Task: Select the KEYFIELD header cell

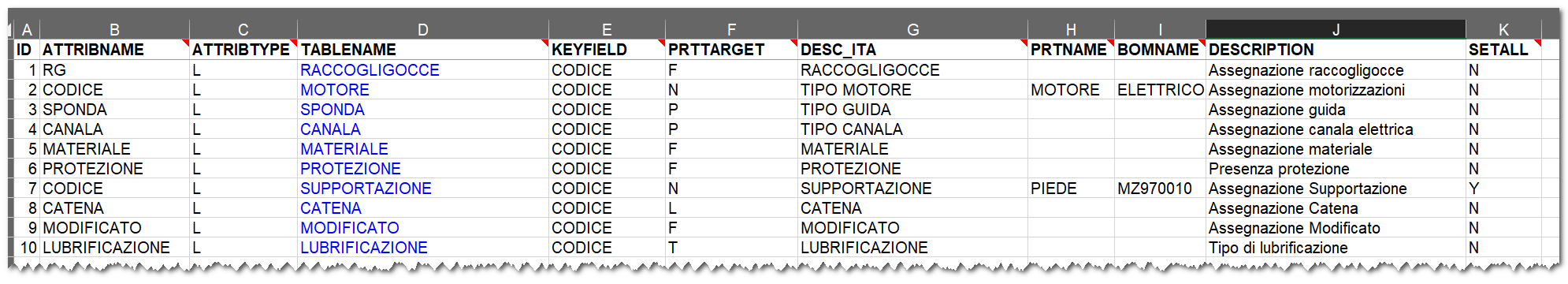Action: [x=607, y=50]
